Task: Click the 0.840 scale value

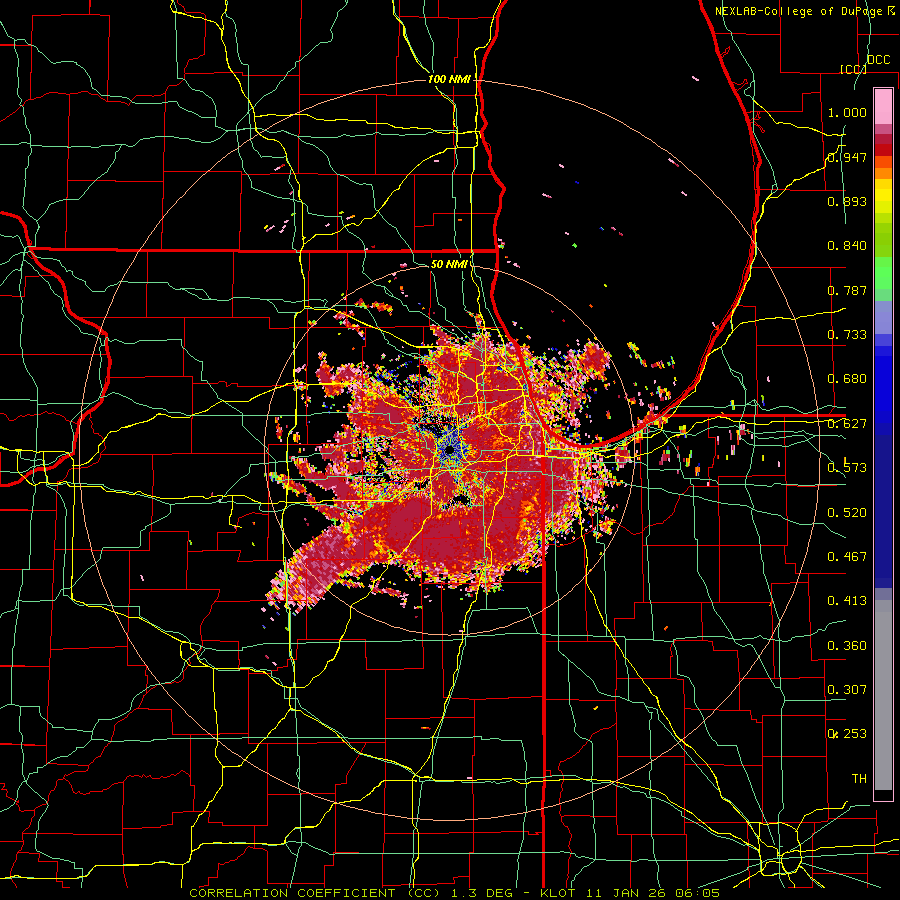Action: (847, 246)
